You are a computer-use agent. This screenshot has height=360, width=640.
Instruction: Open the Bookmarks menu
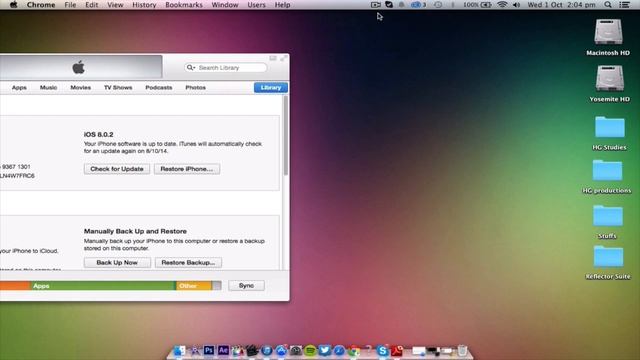(184, 5)
